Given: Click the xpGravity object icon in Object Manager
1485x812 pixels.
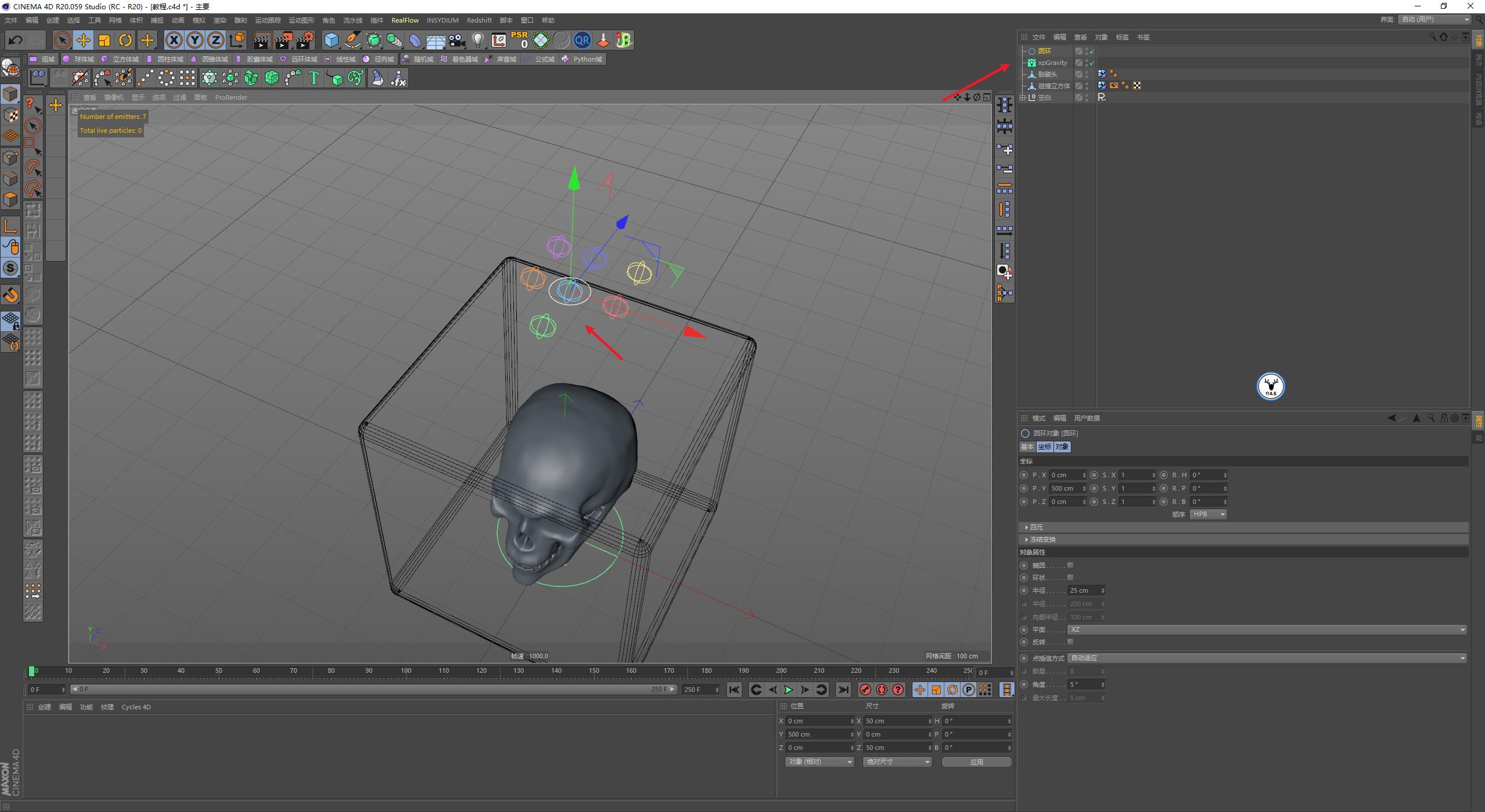Looking at the screenshot, I should click(1032, 62).
